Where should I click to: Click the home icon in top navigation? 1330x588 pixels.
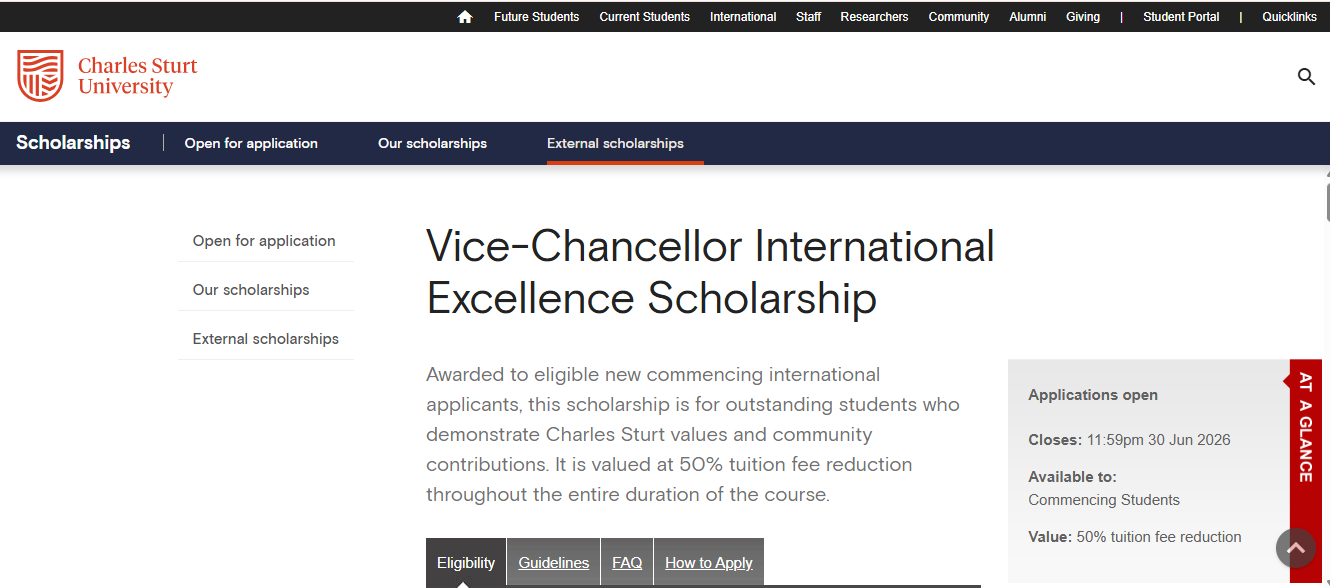[x=464, y=16]
